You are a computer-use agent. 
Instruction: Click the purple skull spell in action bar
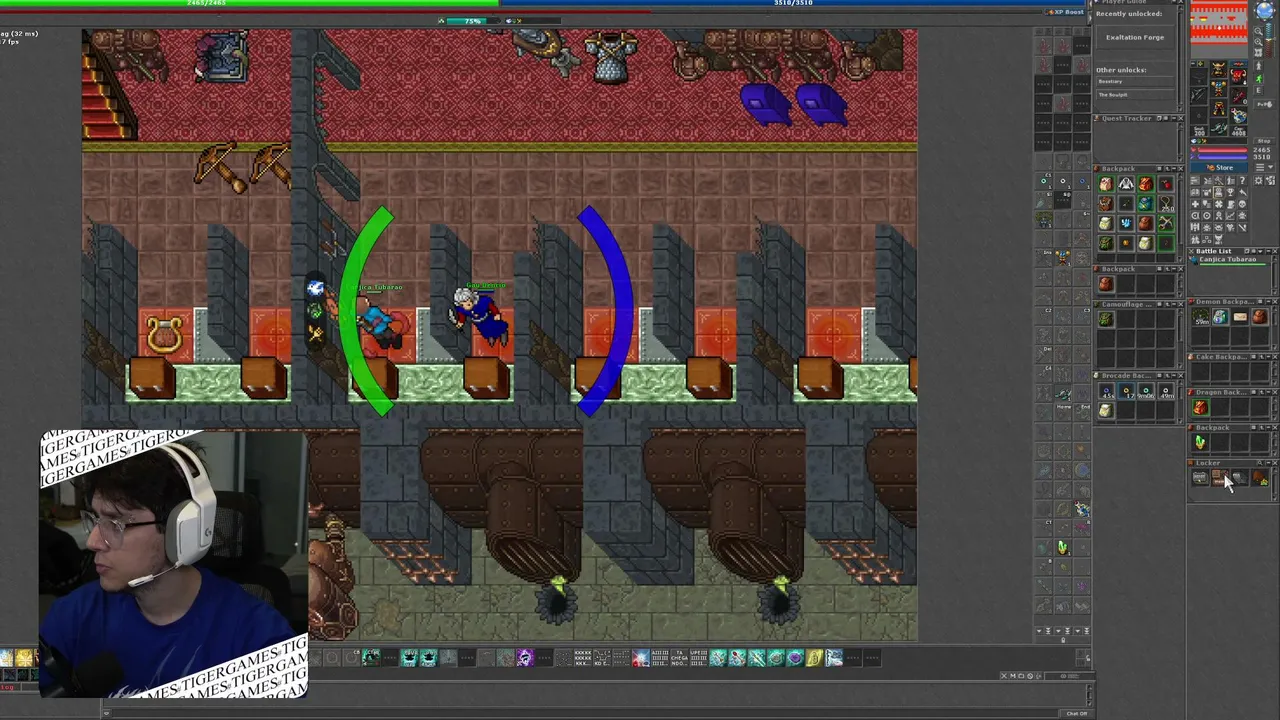[x=525, y=657]
